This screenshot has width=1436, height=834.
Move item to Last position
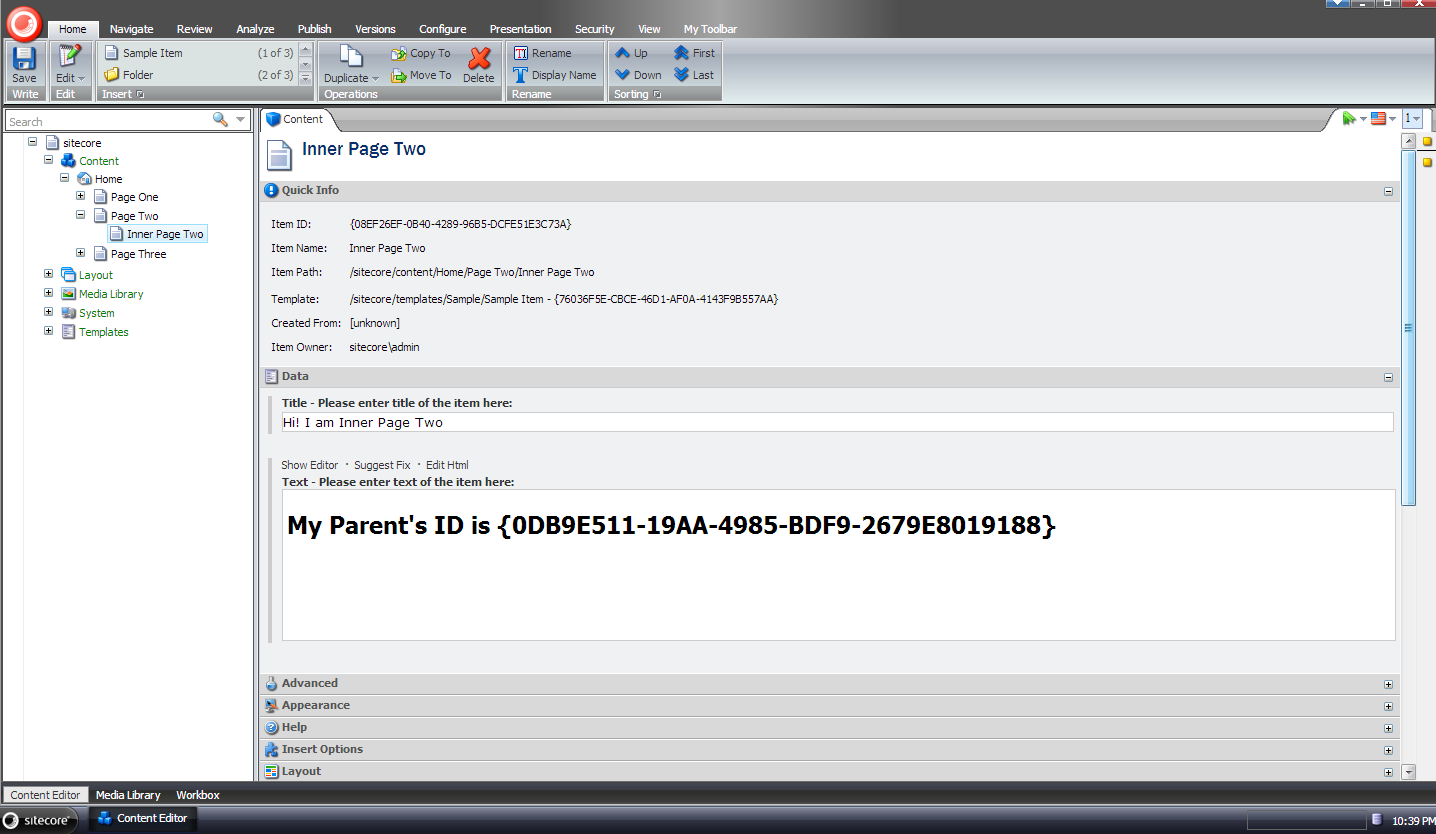pyautogui.click(x=694, y=75)
